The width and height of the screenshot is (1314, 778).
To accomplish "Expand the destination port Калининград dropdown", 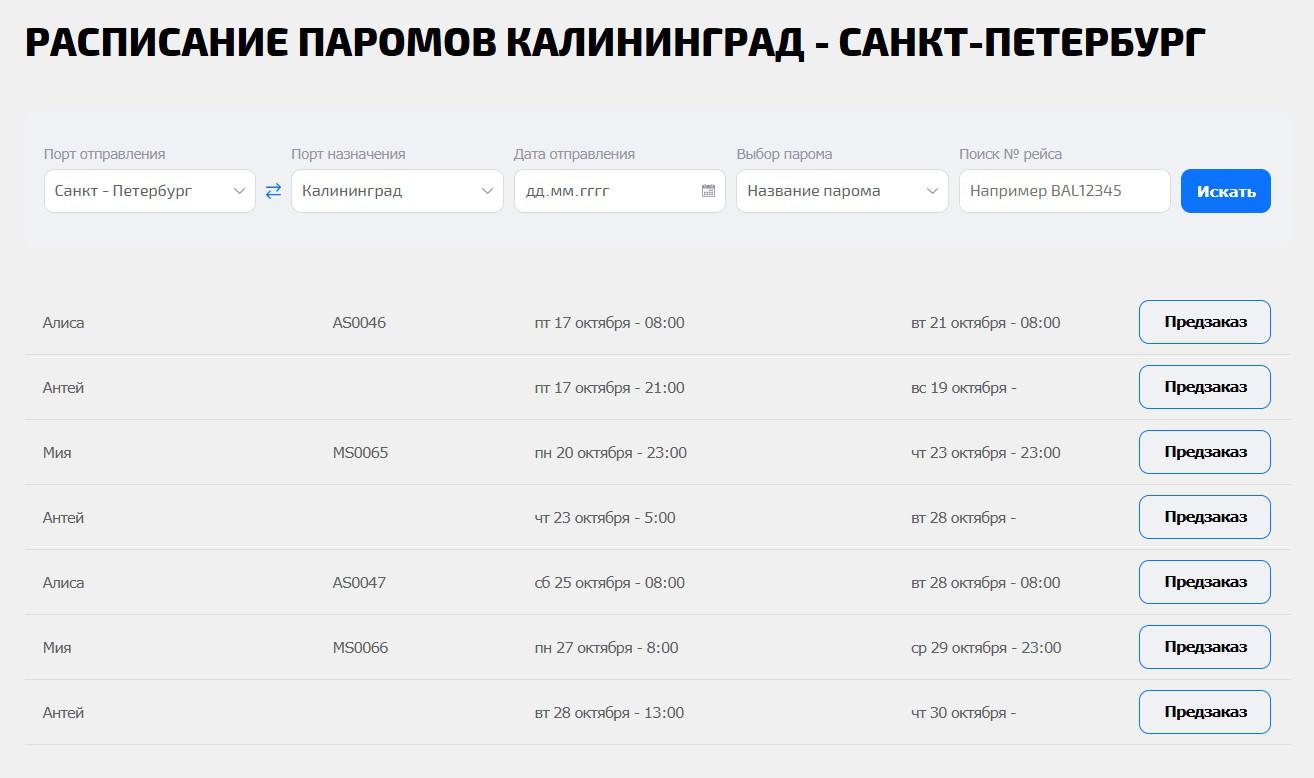I will point(397,191).
